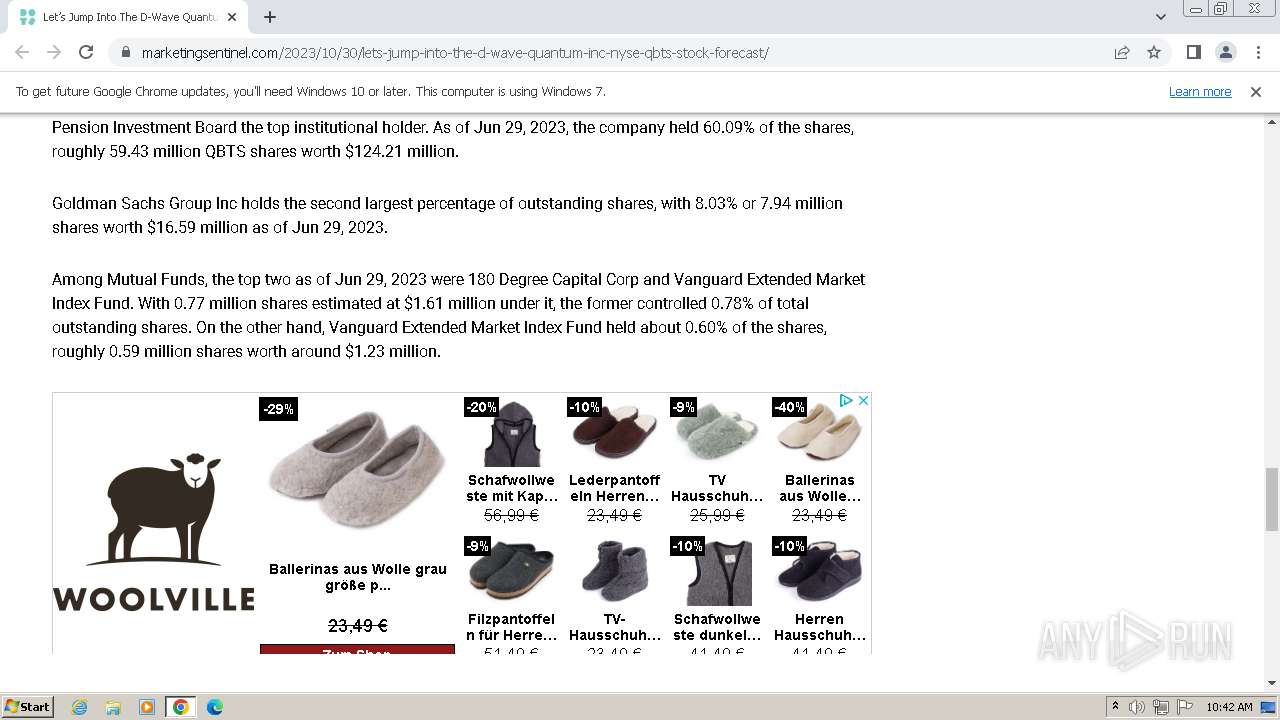1280x720 pixels.
Task: Open the Schafwollweste dunkel... product
Action: pos(717,627)
